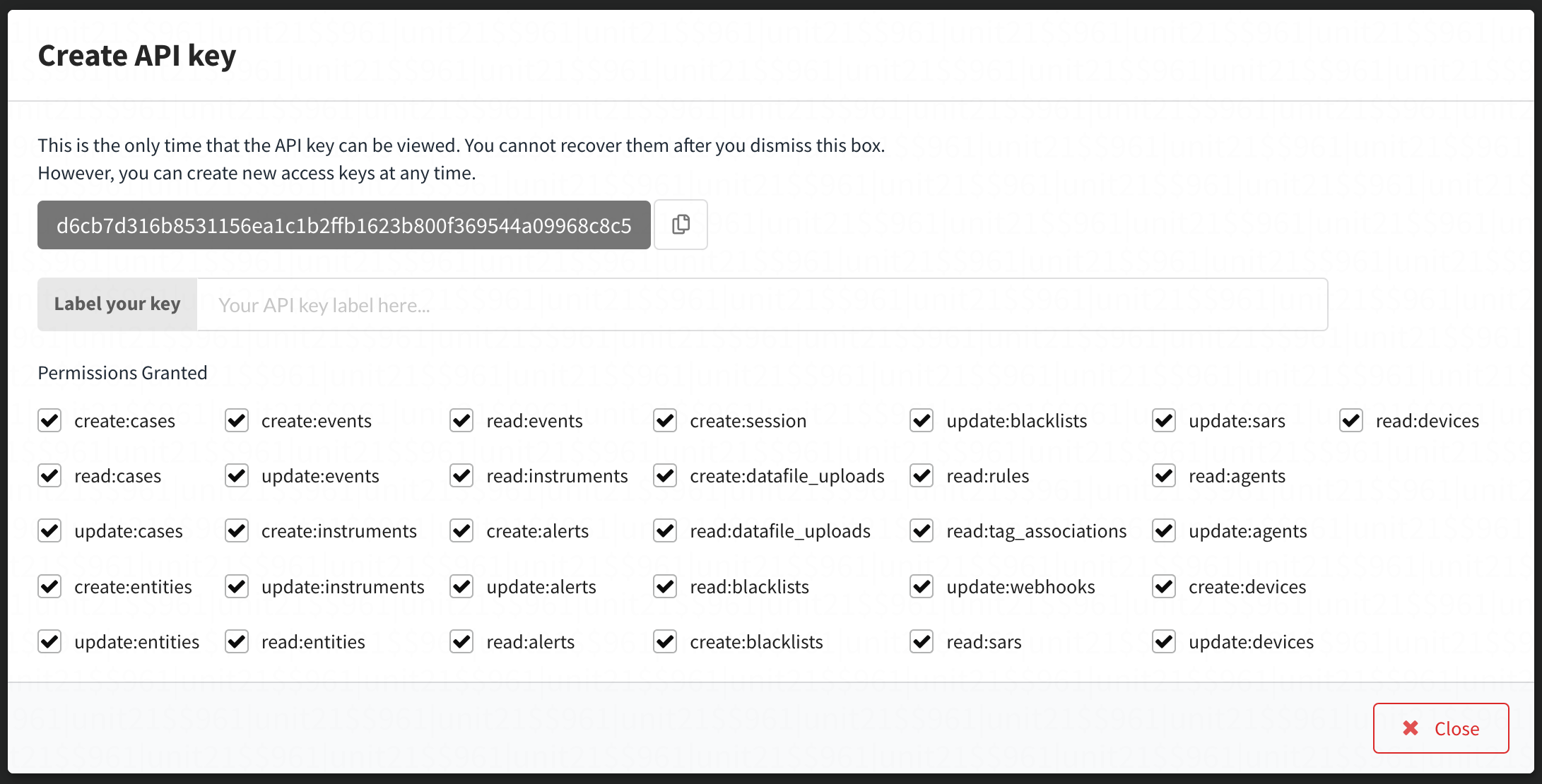Toggle the read:alerts checkbox
The height and width of the screenshot is (784, 1542).
(461, 641)
